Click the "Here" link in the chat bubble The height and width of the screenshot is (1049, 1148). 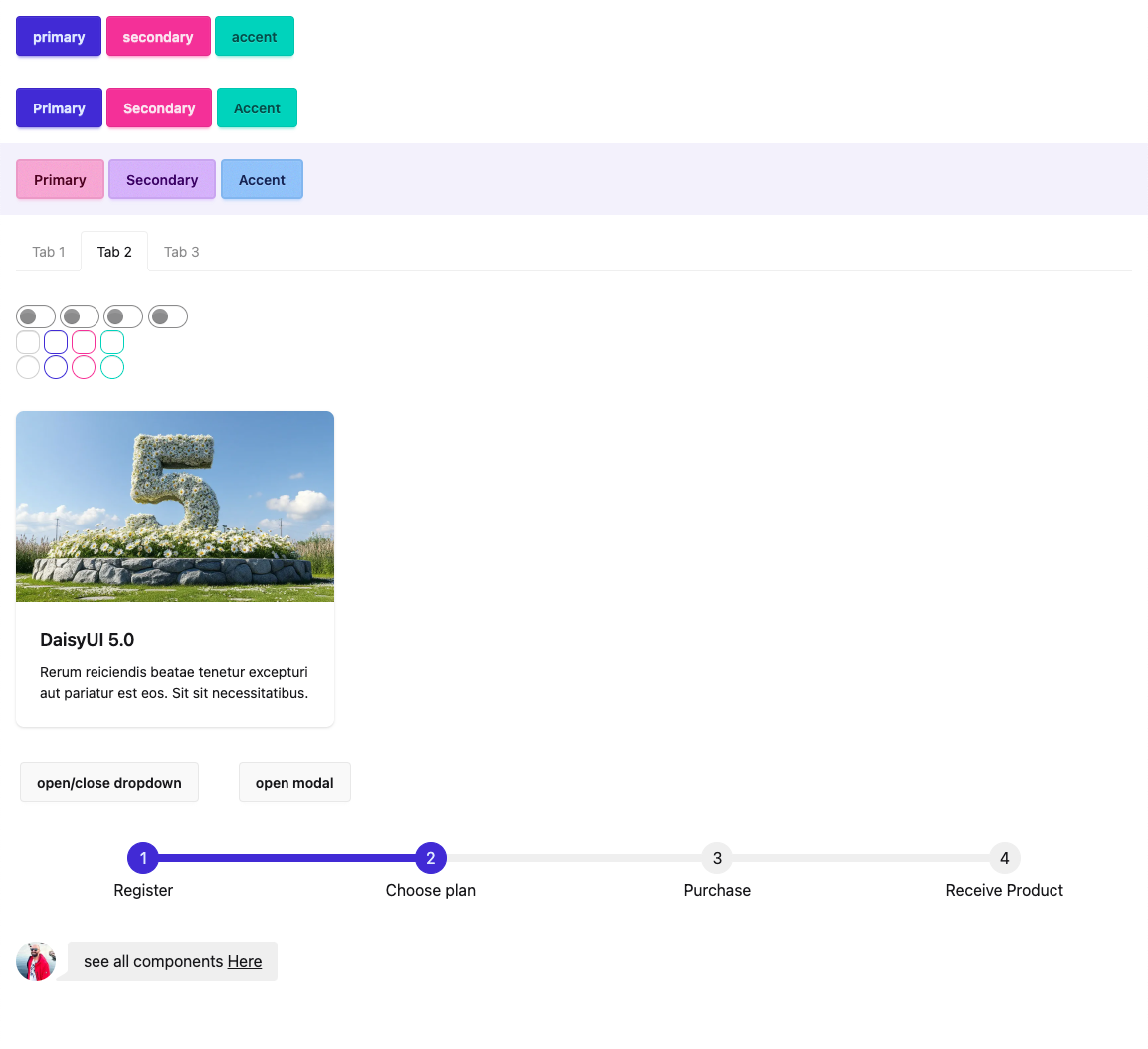(x=245, y=961)
